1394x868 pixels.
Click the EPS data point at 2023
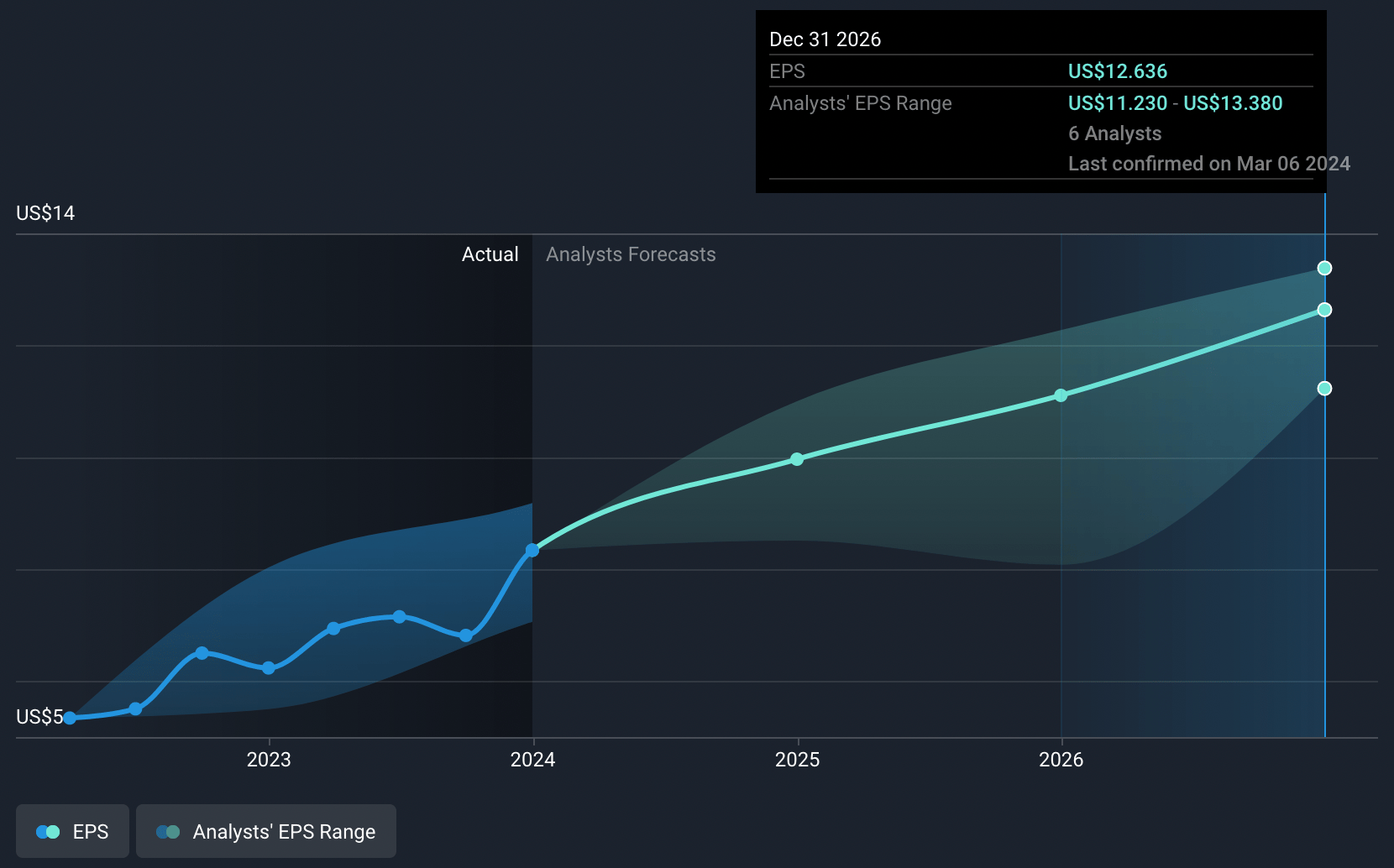coord(269,668)
